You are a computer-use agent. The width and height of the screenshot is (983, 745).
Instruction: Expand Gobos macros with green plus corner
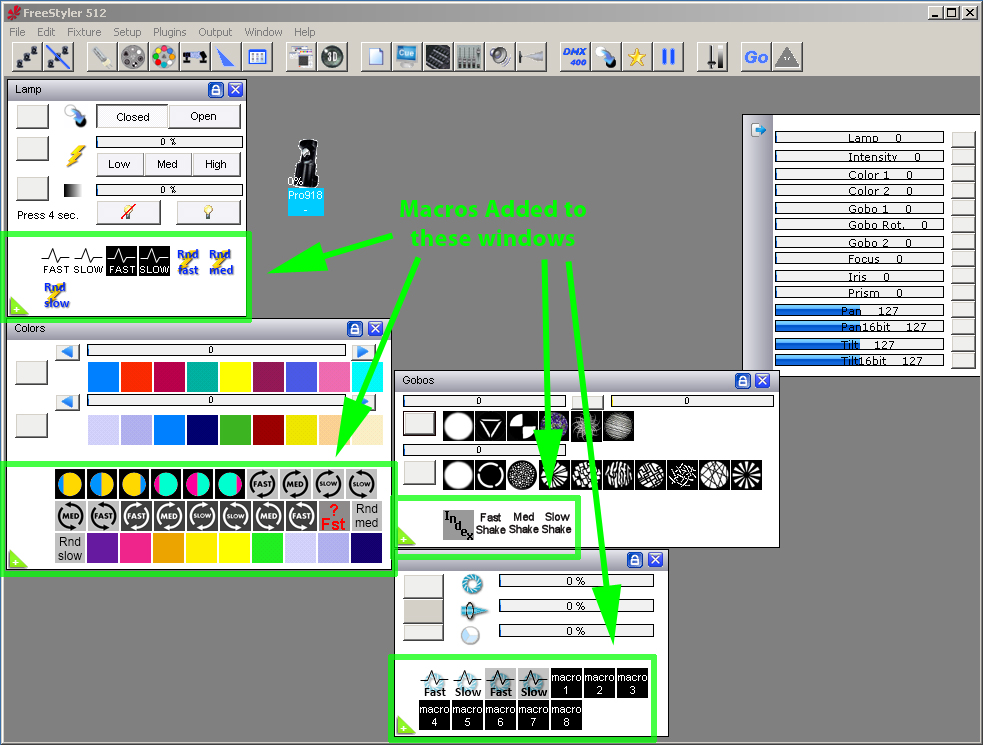pyautogui.click(x=406, y=536)
